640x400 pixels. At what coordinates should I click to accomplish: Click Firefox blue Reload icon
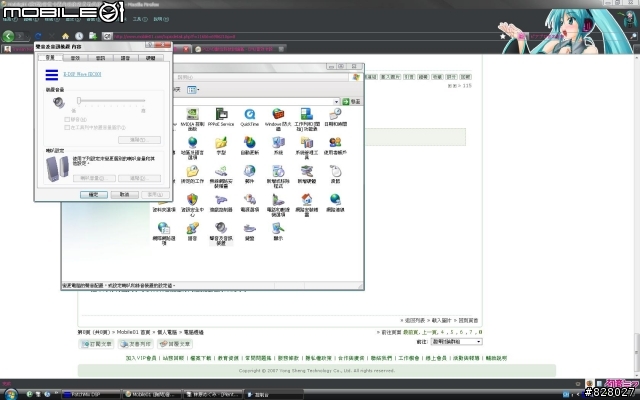(38, 36)
